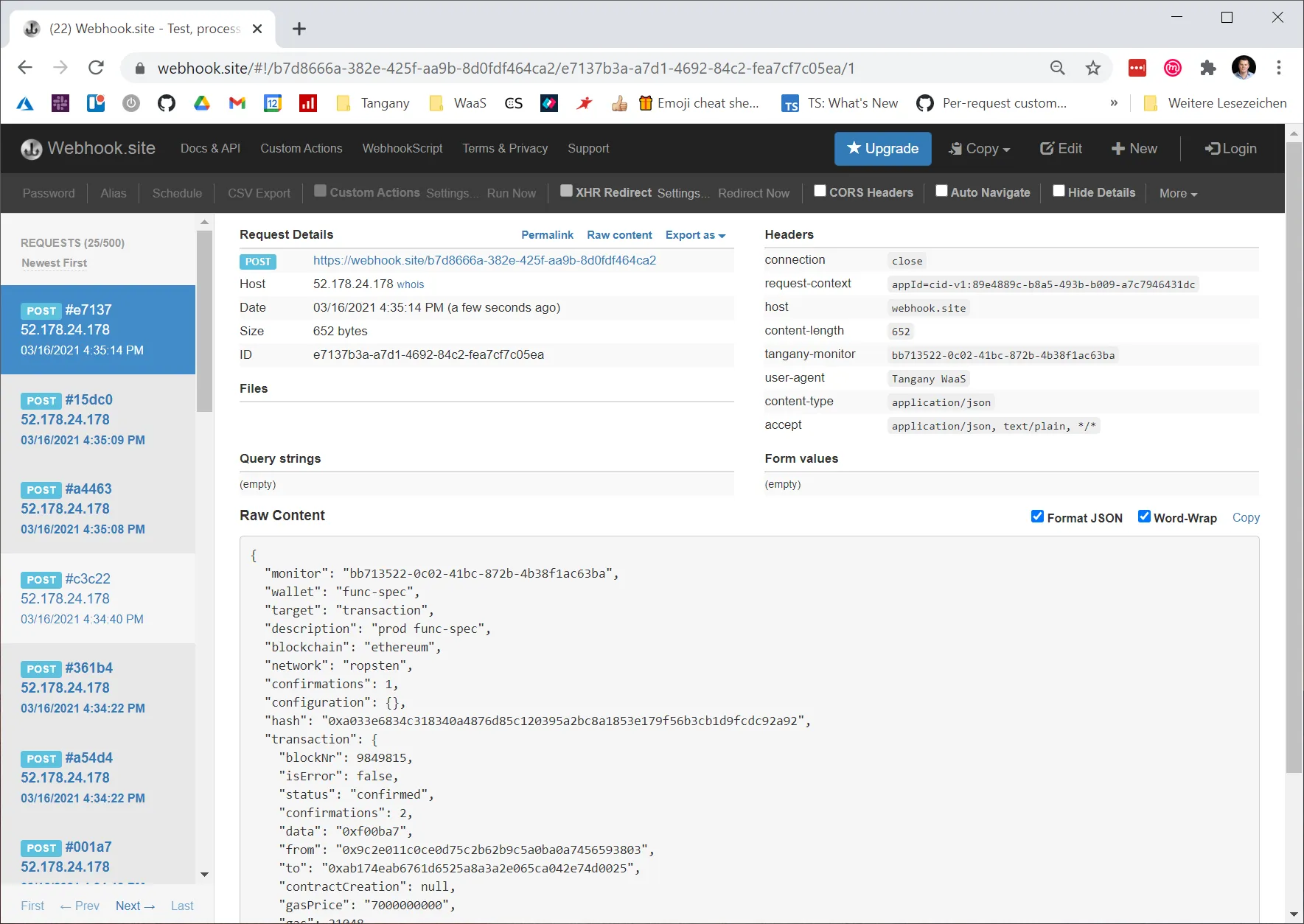Enable the Custom Actions checkbox
The image size is (1304, 924).
pyautogui.click(x=320, y=191)
